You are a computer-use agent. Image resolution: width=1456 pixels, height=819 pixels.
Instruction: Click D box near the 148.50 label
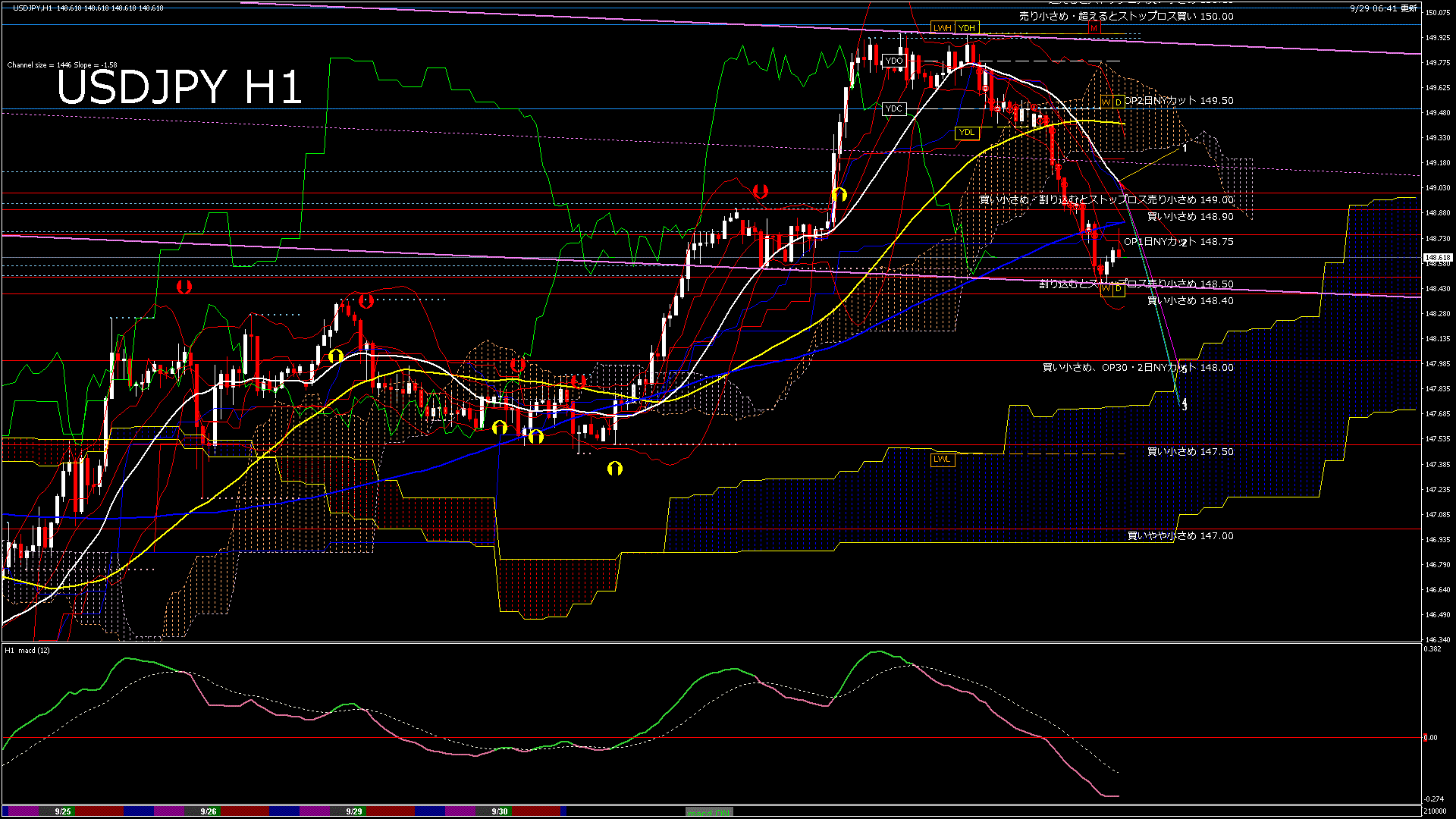coord(1118,289)
